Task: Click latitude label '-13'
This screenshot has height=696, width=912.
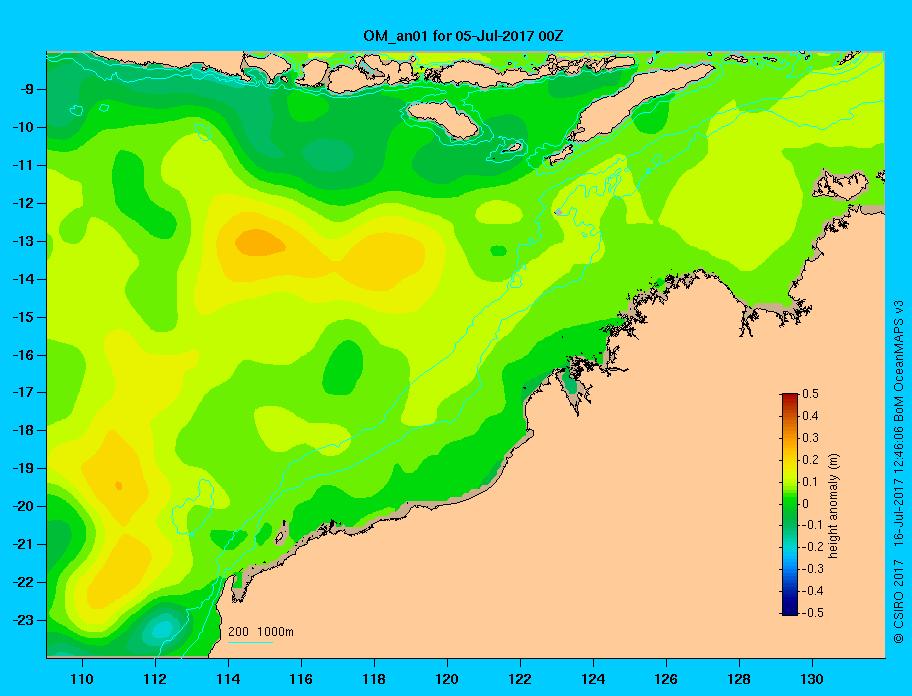Action: 21,241
